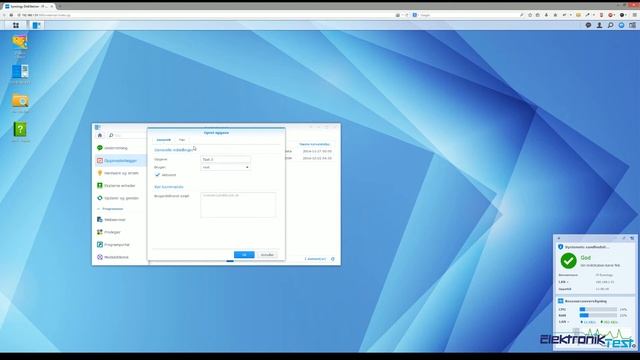Image resolution: width=640 pixels, height=360 pixels.
Task: Open the DSM notifications speech-bubble icon
Action: (588, 25)
